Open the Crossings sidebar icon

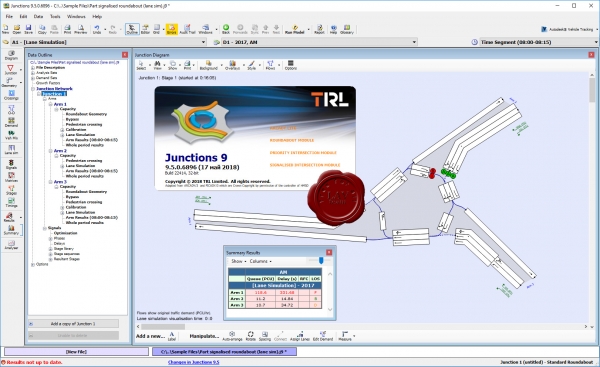pyautogui.click(x=11, y=95)
